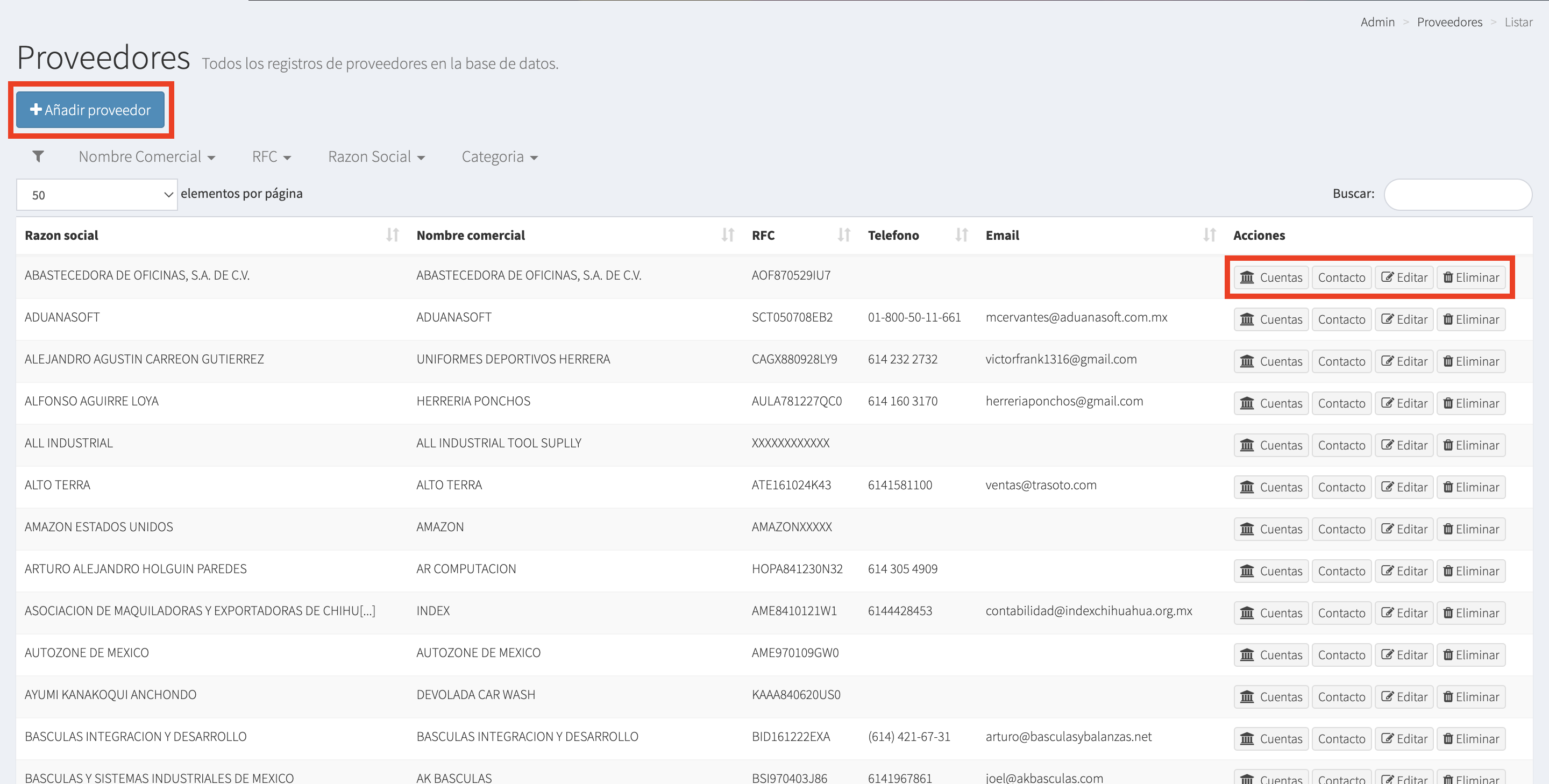Viewport: 1549px width, 784px height.
Task: Go to Proveedores breadcrumb link
Action: [x=1449, y=22]
